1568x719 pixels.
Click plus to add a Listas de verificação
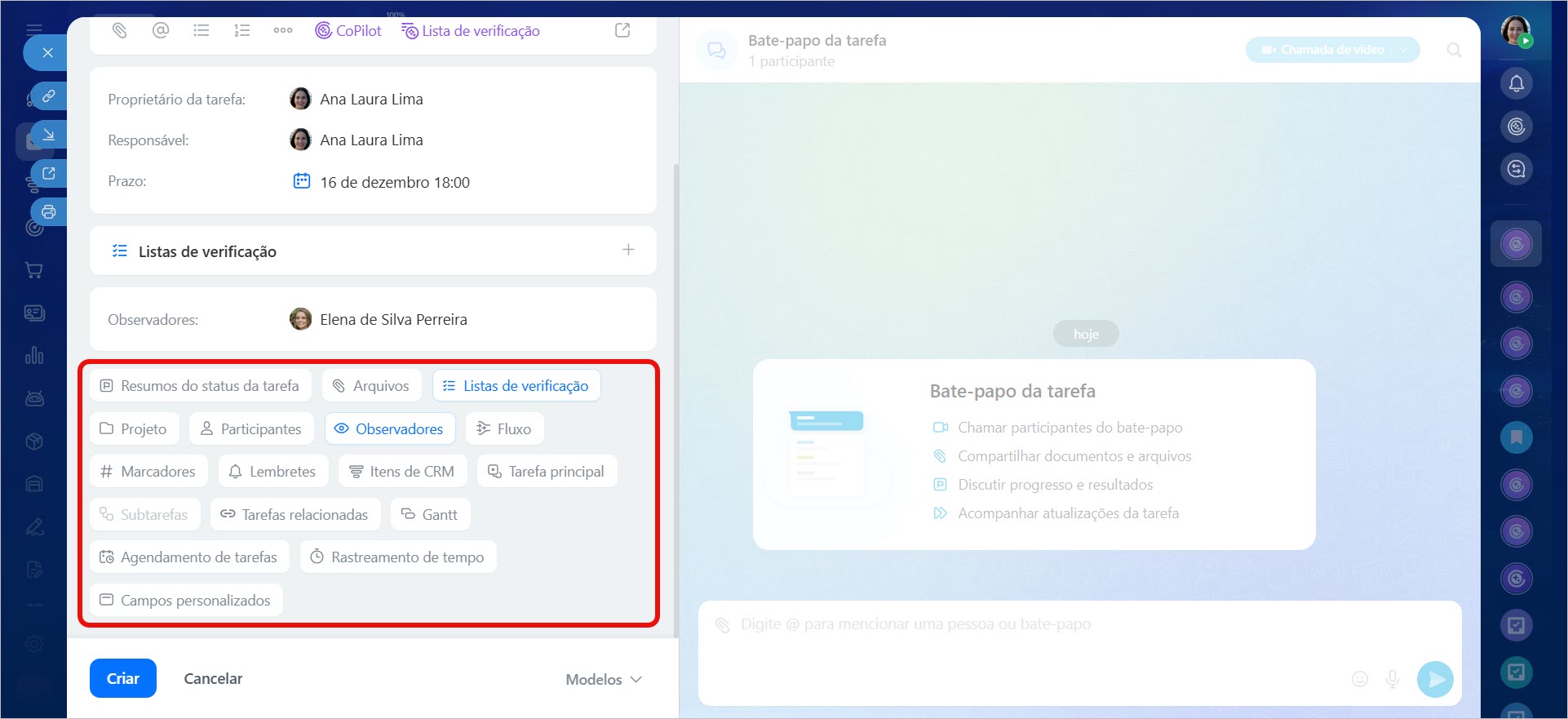tap(628, 250)
